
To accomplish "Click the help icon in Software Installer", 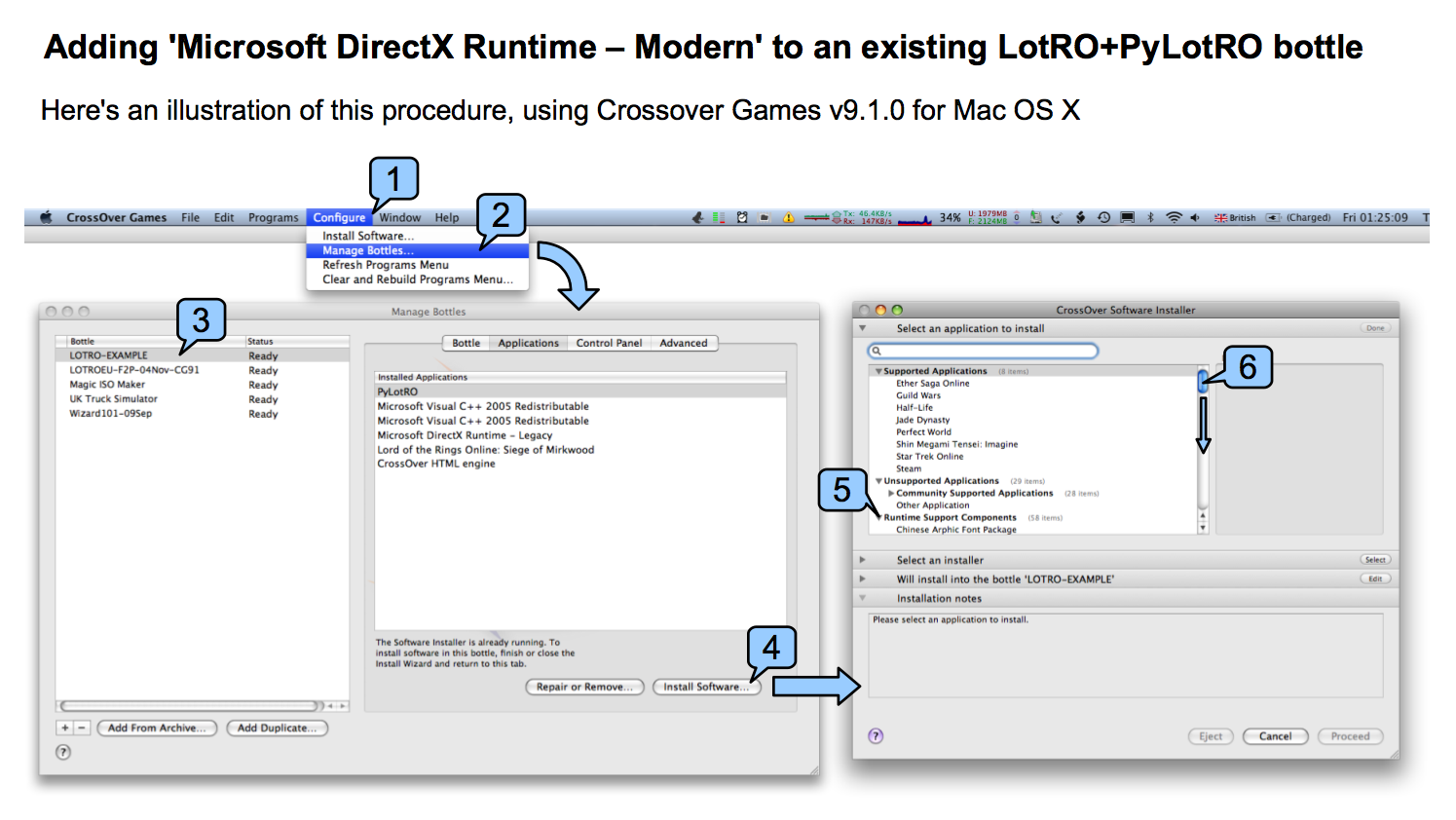I will [876, 736].
